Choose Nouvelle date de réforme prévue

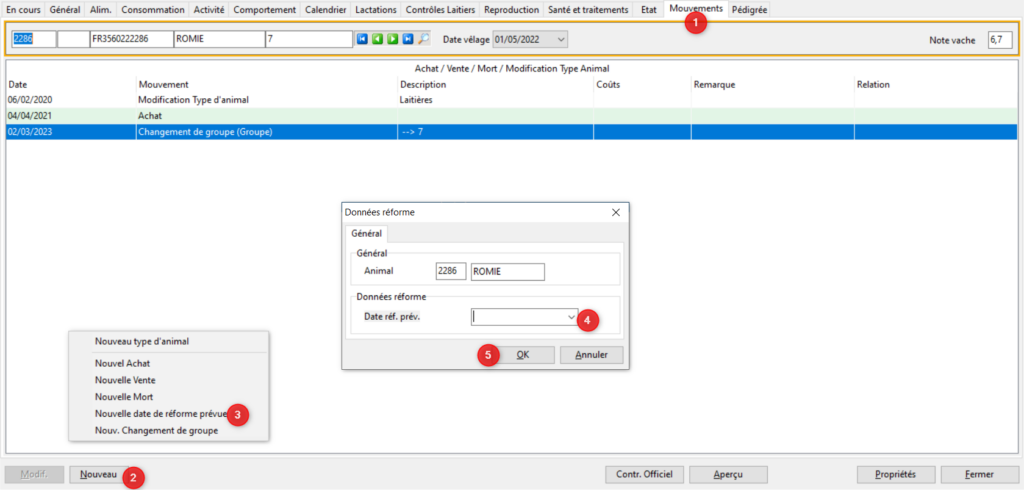[161, 414]
